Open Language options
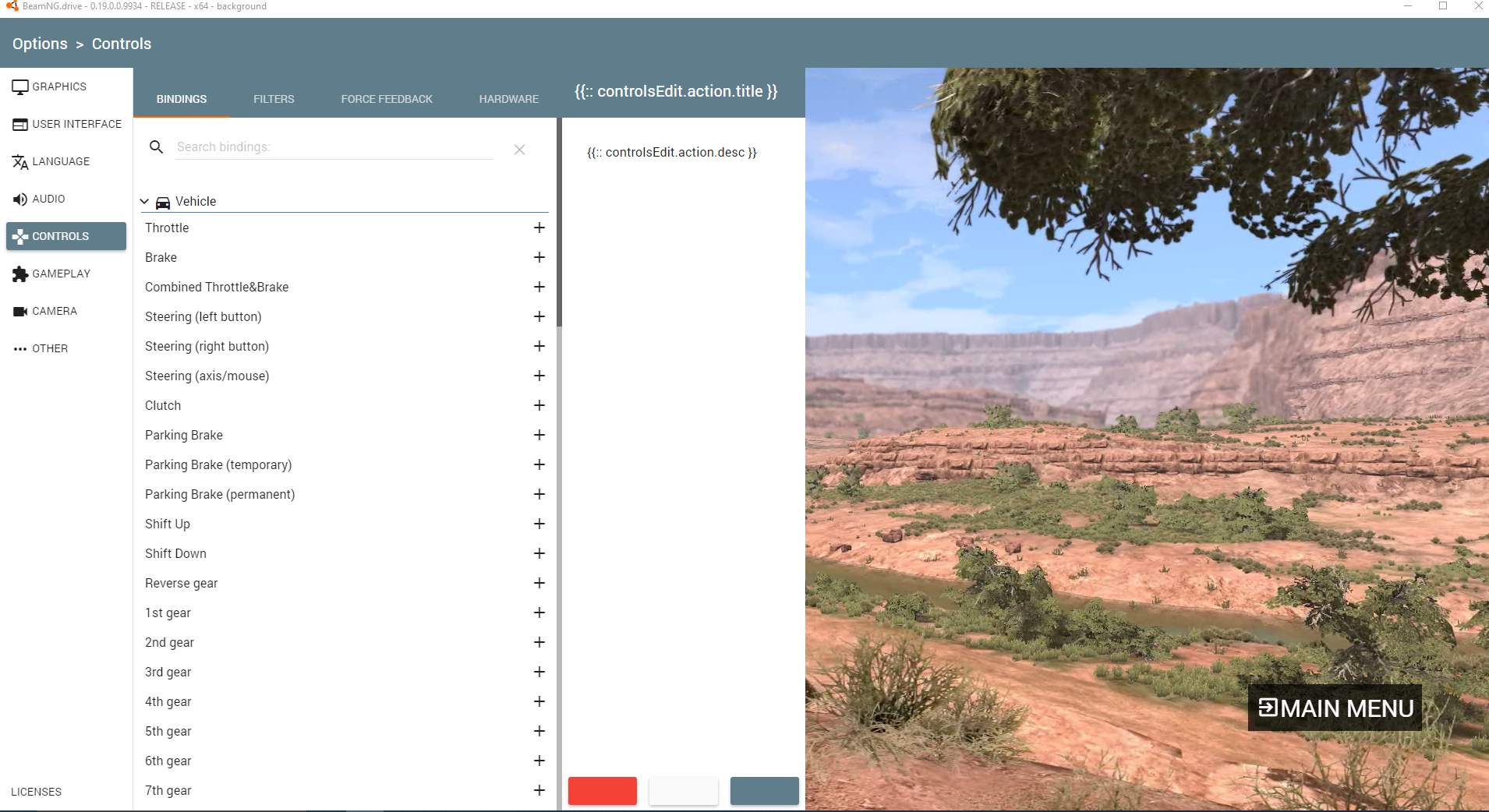The height and width of the screenshot is (812, 1489). [66, 161]
